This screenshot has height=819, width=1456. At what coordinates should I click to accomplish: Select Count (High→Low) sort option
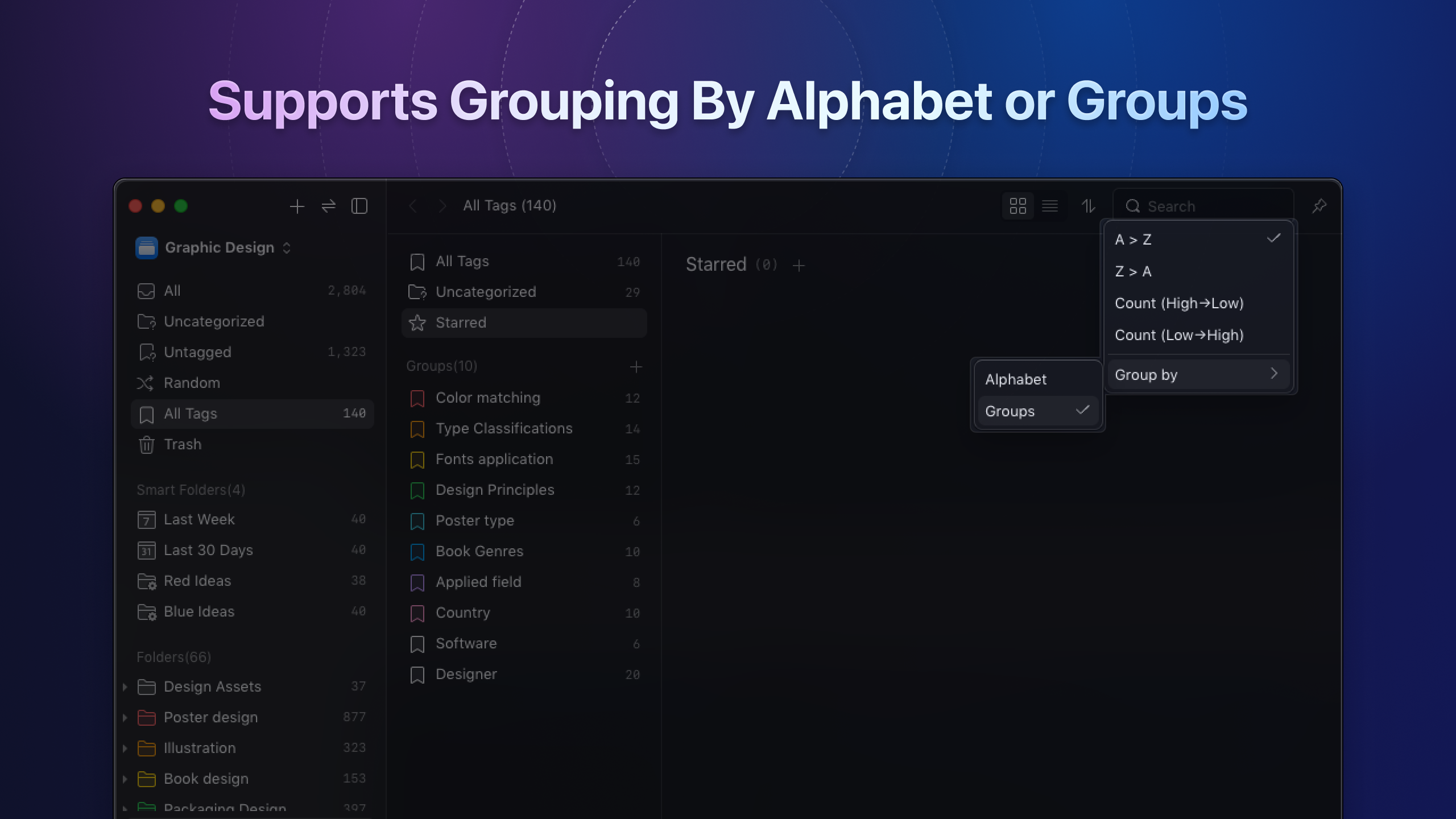(x=1179, y=303)
